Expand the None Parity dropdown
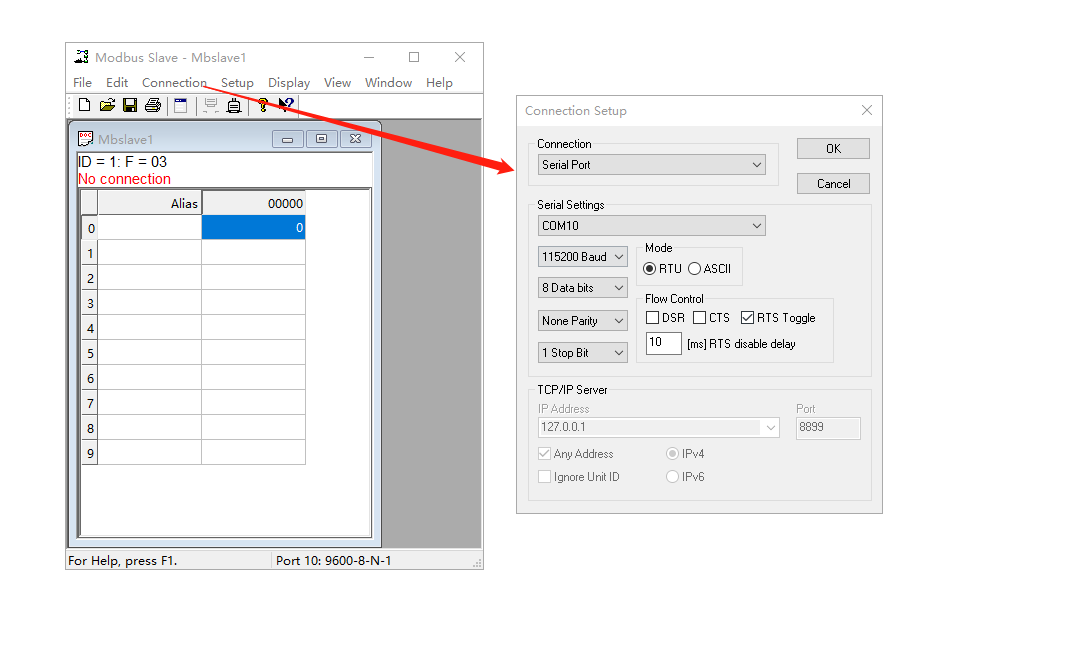1066x668 pixels. 583,321
